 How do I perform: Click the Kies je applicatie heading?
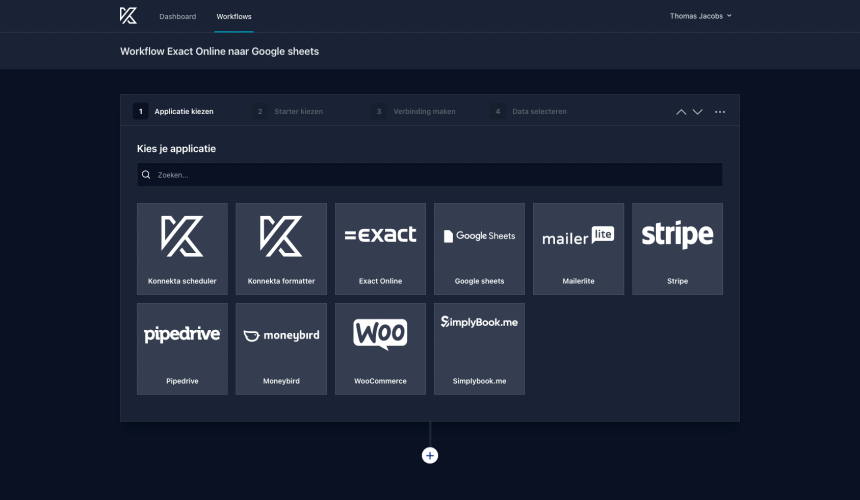[x=176, y=149]
